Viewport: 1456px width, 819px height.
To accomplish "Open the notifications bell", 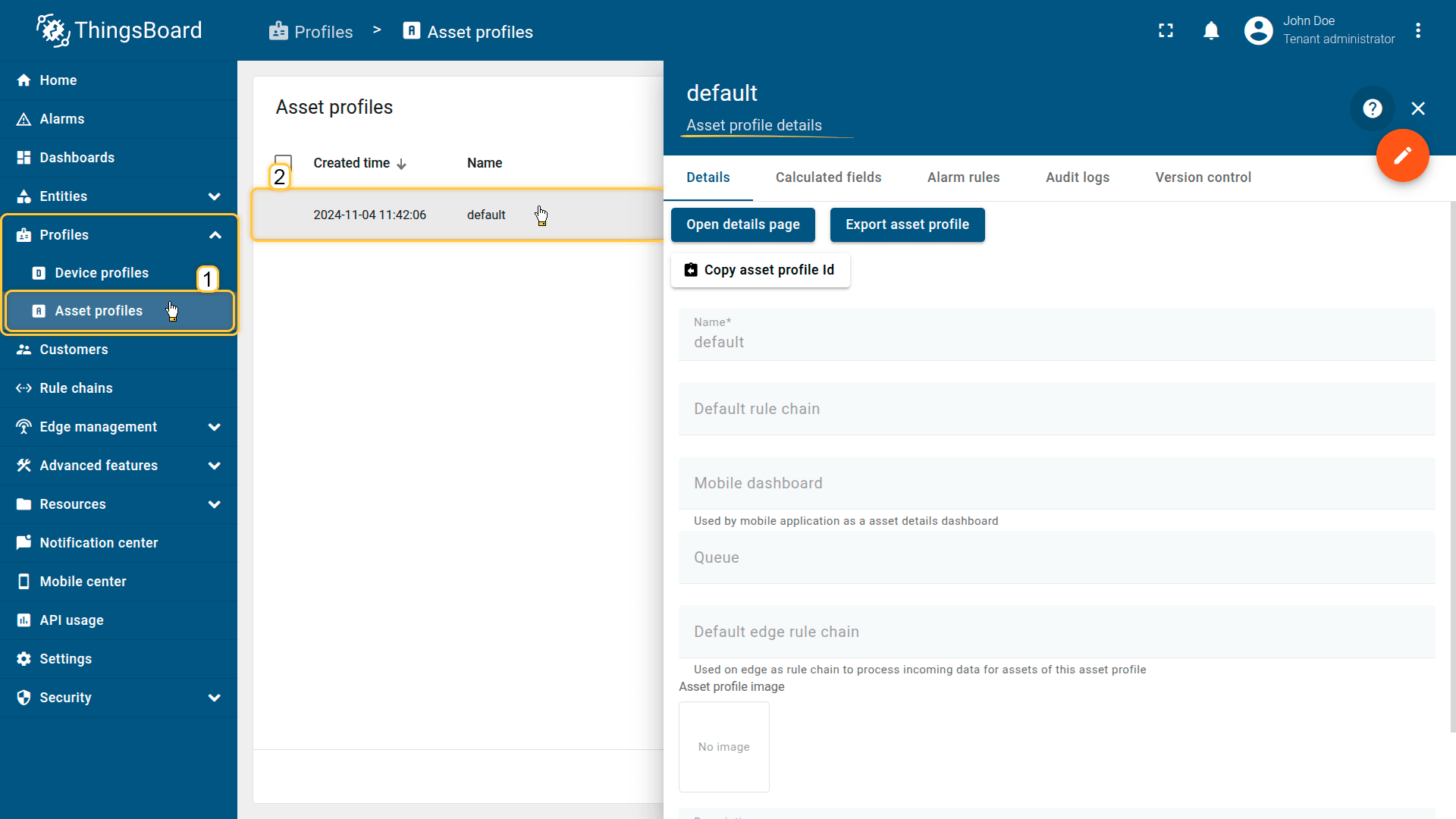I will click(x=1211, y=30).
